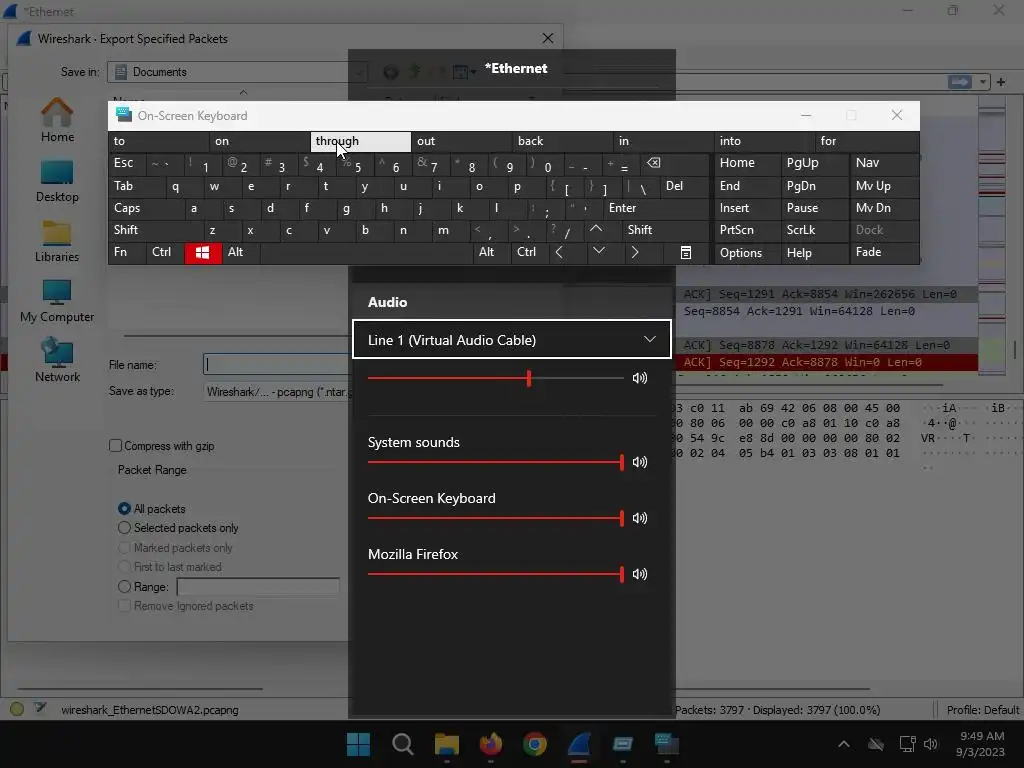Image resolution: width=1024 pixels, height=768 pixels.
Task: Mute System sounds speaker icon
Action: [640, 462]
